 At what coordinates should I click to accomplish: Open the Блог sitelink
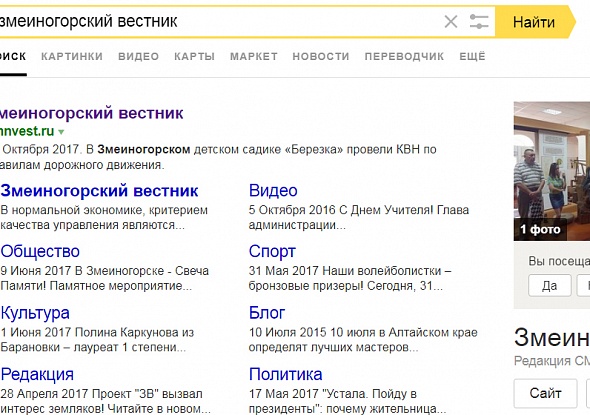[x=267, y=313]
